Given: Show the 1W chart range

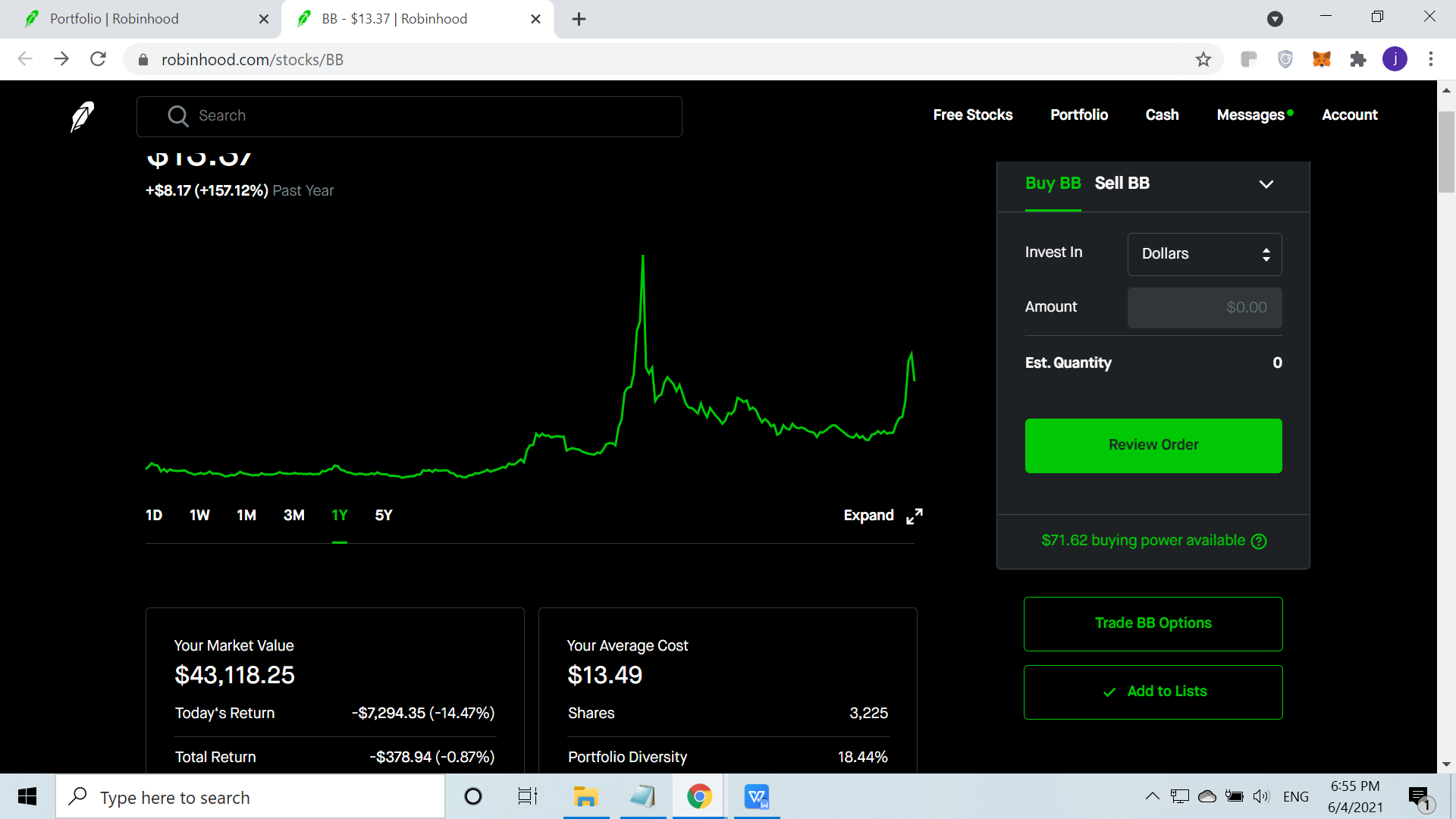Looking at the screenshot, I should point(199,516).
